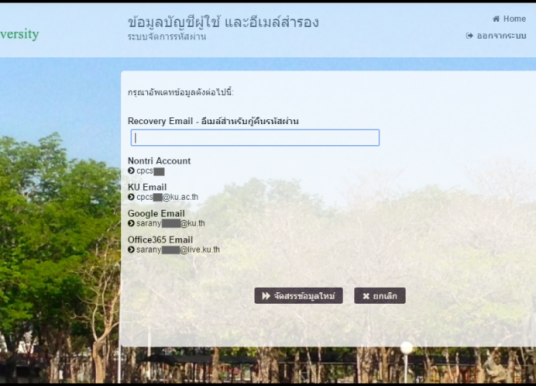
Task: Focus the Recovery Email input field
Action: [255, 138]
